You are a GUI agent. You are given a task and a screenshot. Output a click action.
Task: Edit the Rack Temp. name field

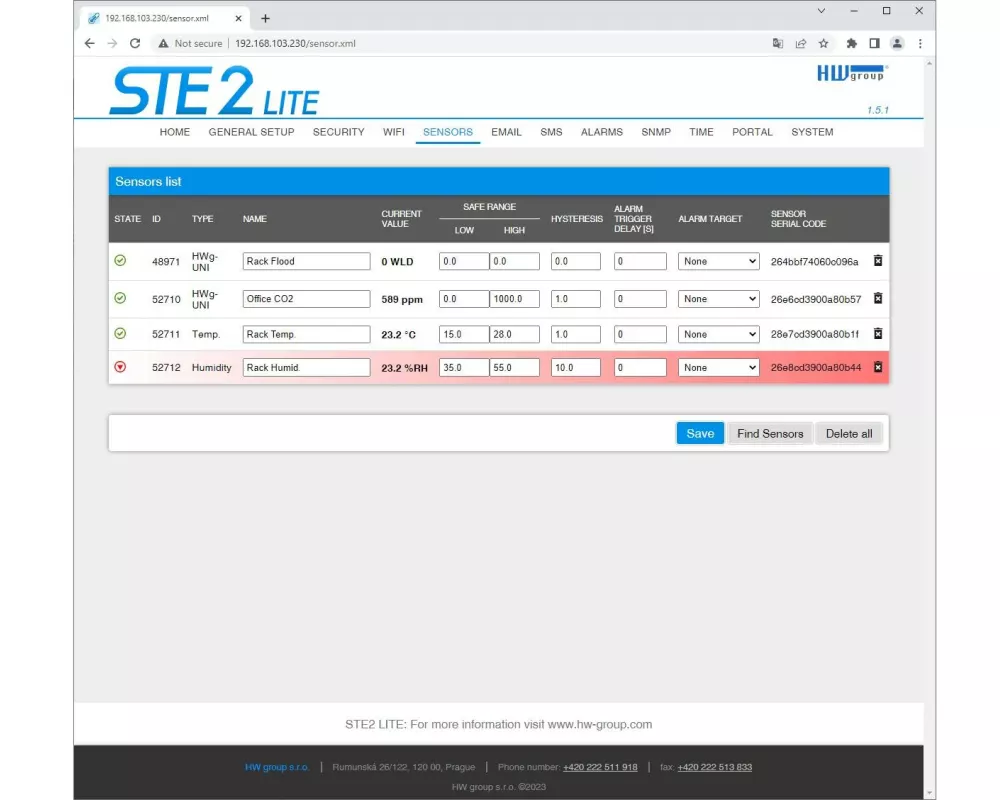point(306,334)
